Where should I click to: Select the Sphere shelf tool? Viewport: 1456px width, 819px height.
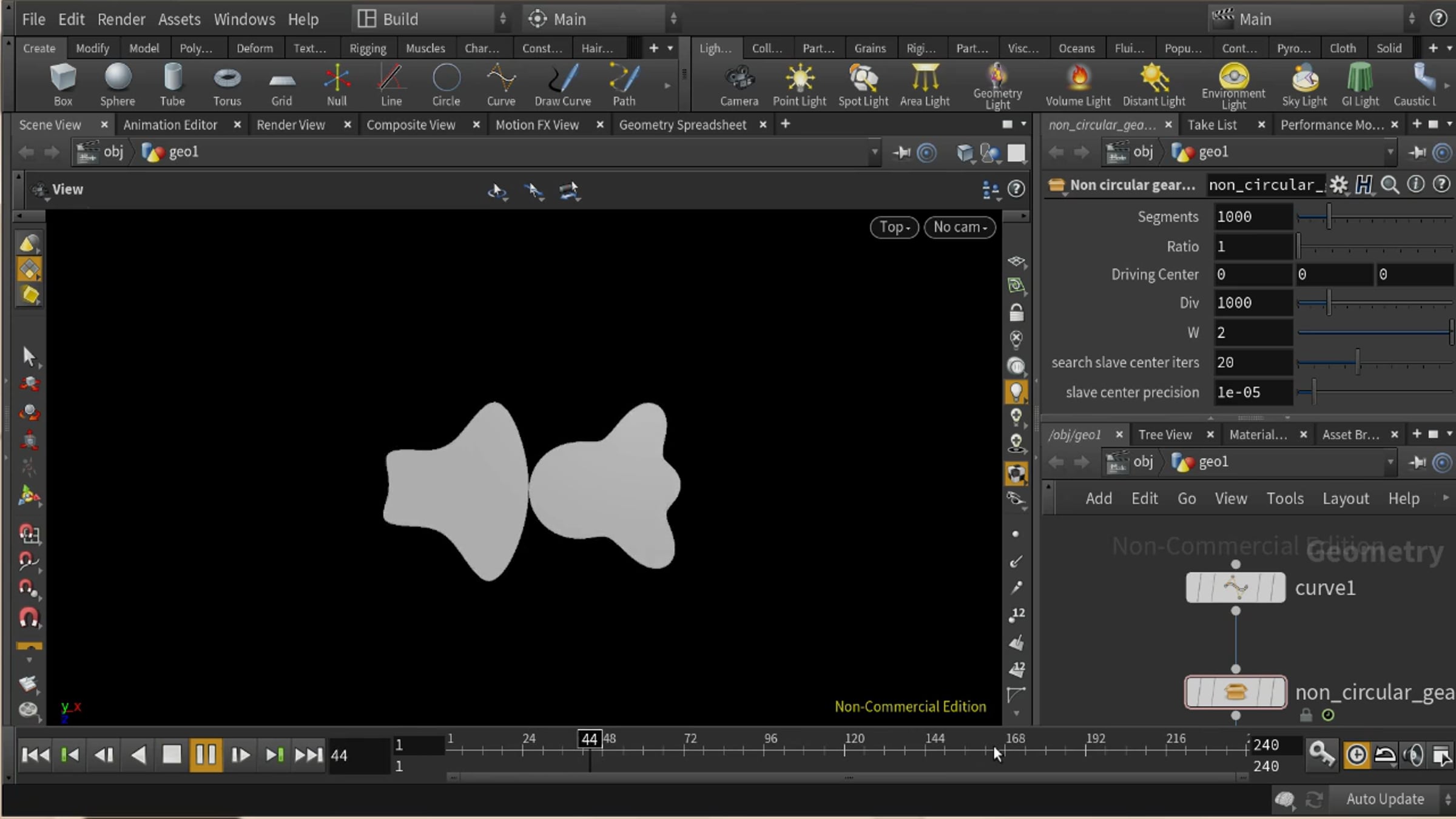click(x=117, y=85)
